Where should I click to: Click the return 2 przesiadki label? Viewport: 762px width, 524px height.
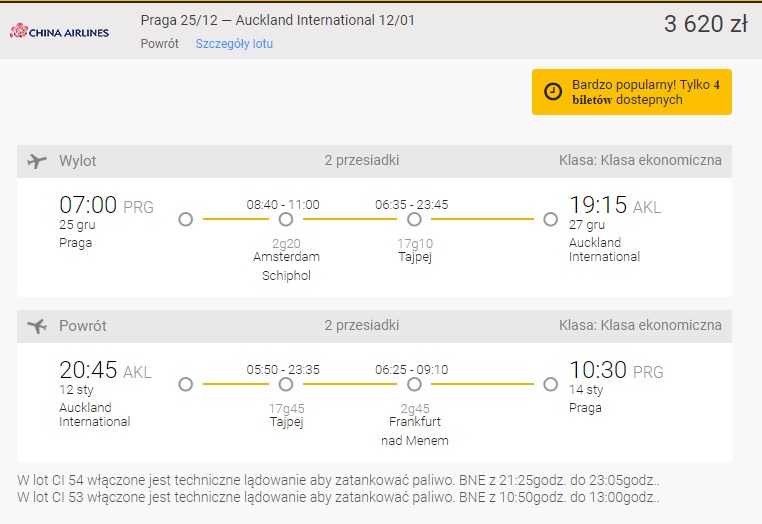point(362,325)
